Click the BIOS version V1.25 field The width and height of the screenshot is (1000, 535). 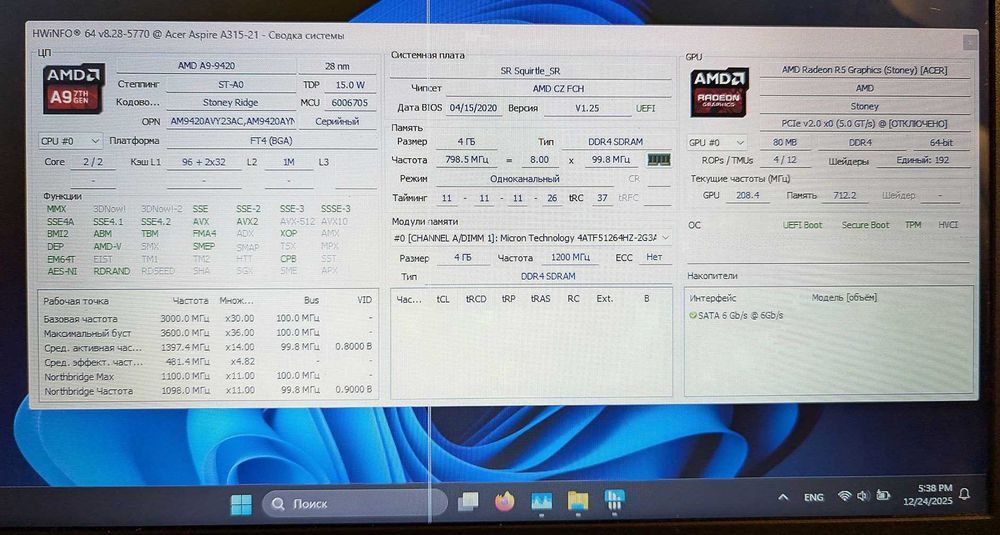tap(587, 108)
